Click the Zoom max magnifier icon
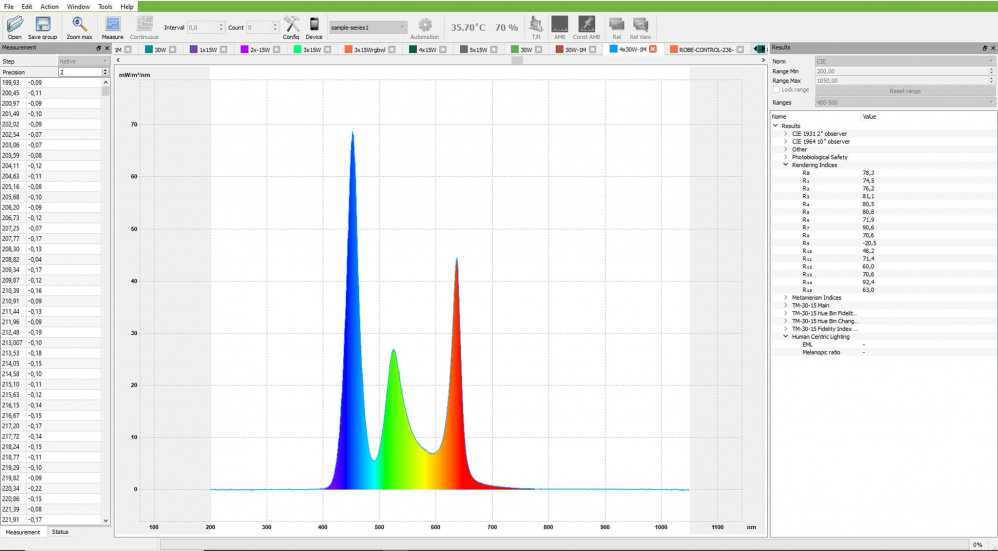 (79, 24)
